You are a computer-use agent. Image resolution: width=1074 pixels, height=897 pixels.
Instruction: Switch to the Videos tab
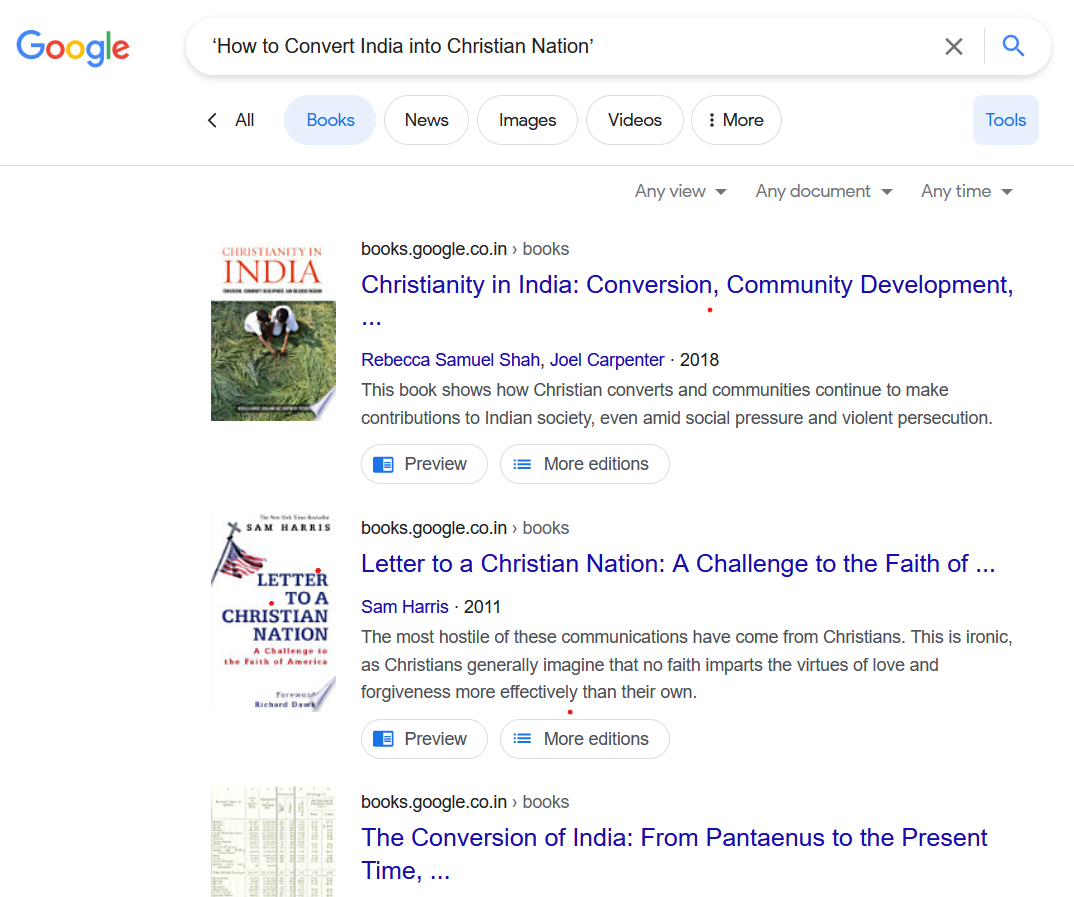tap(635, 120)
